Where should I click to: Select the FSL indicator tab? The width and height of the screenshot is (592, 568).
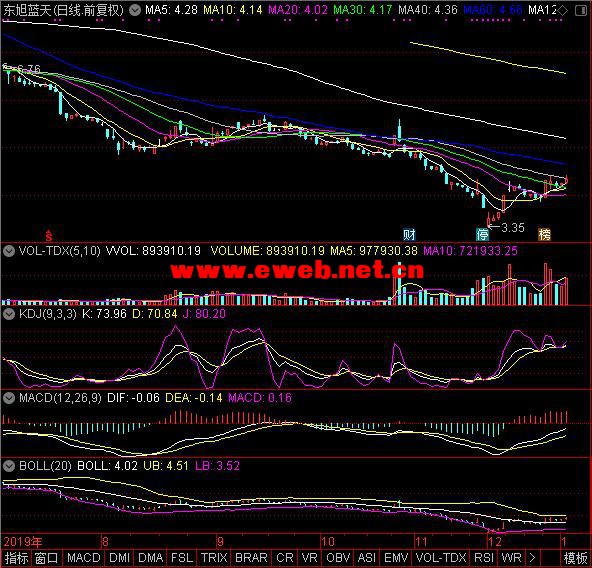tap(182, 558)
